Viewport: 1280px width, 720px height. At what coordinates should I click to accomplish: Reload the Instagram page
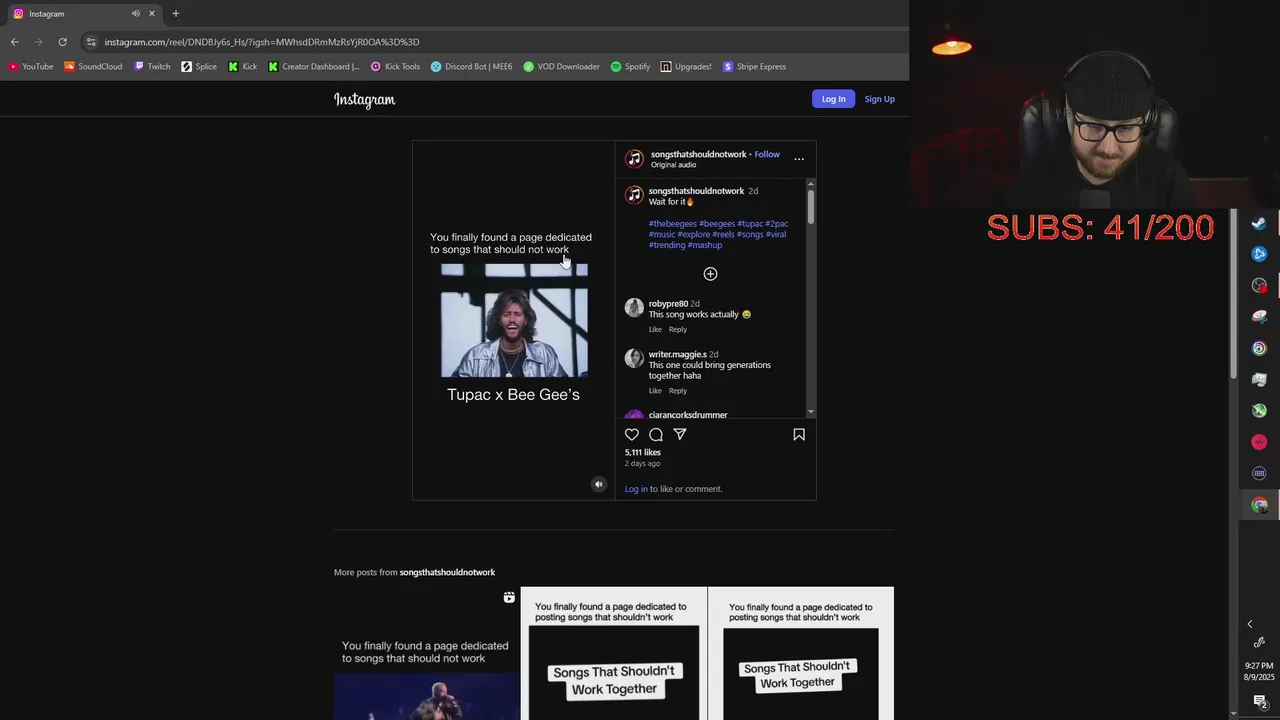pyautogui.click(x=62, y=42)
